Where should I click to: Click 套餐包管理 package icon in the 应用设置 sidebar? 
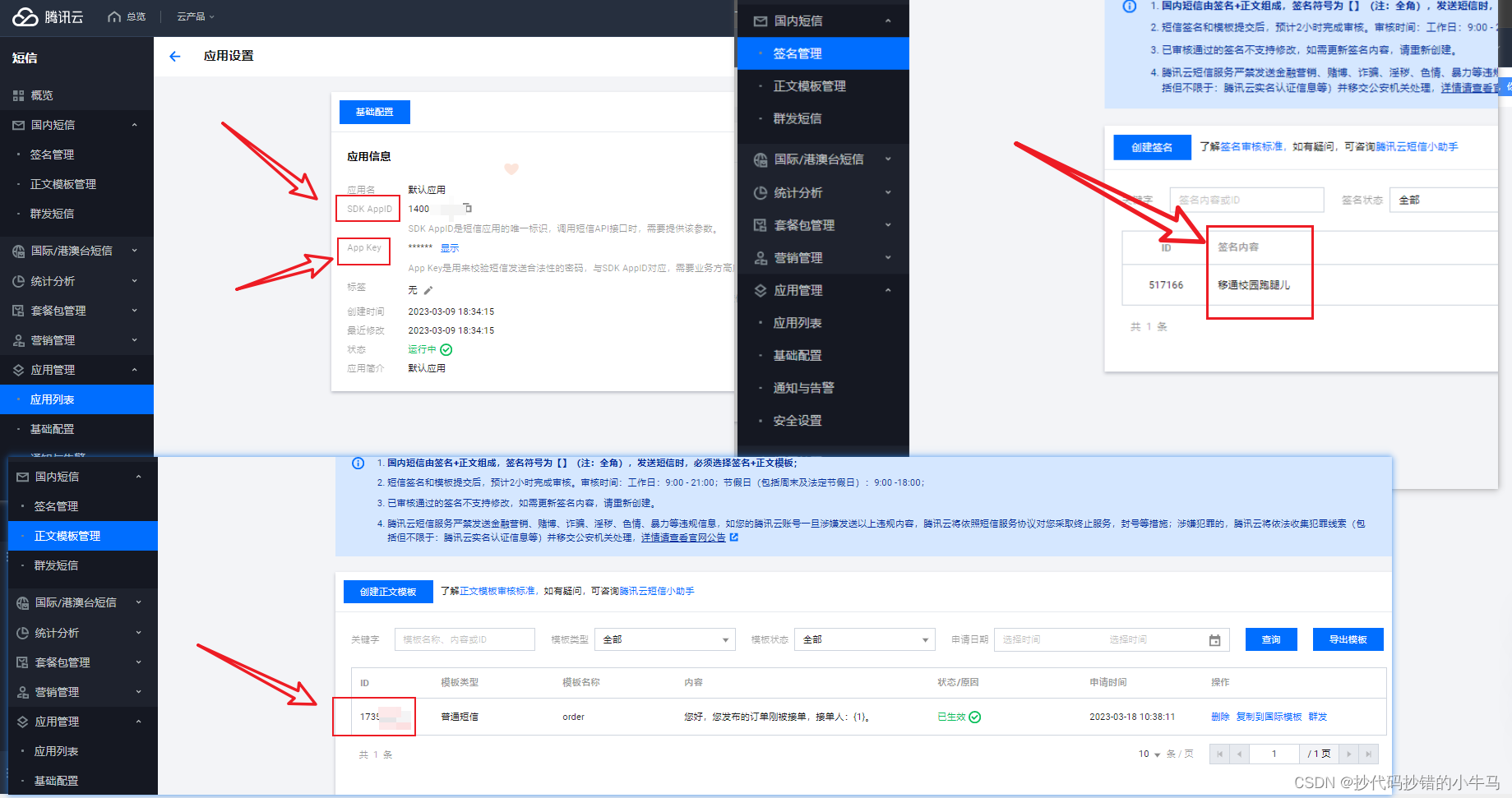click(x=18, y=311)
